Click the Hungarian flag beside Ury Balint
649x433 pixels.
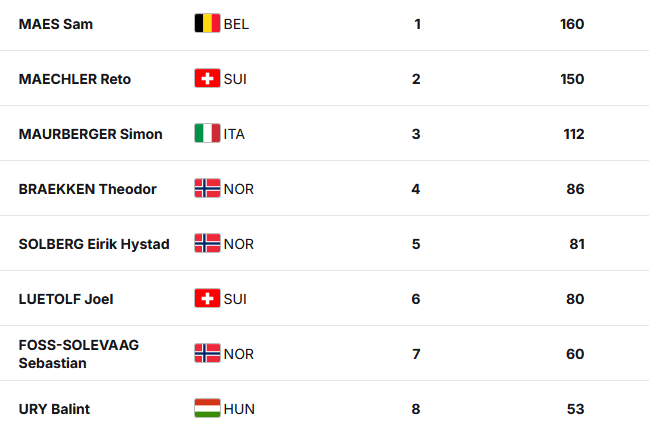click(x=207, y=408)
